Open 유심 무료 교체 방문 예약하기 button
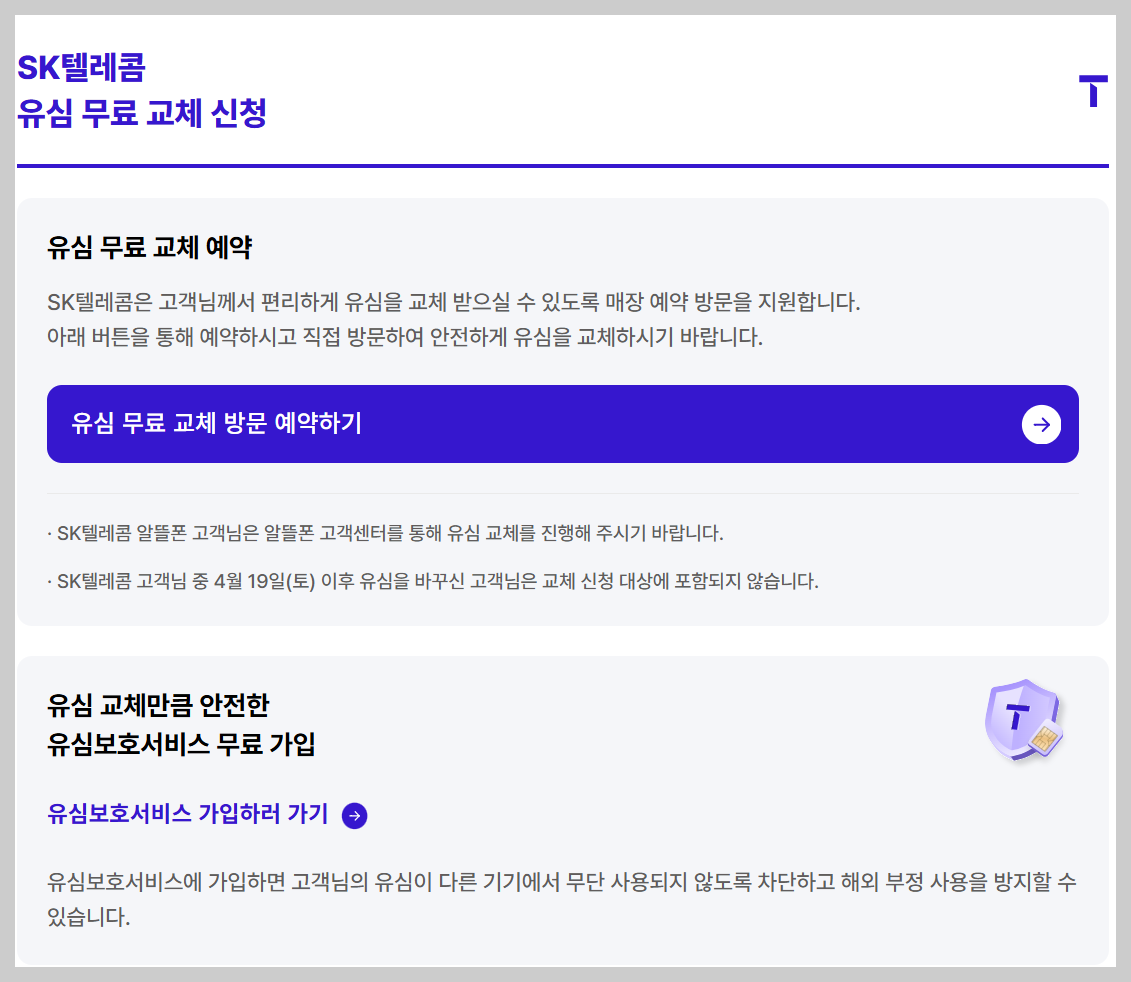This screenshot has width=1131, height=982. coord(563,424)
